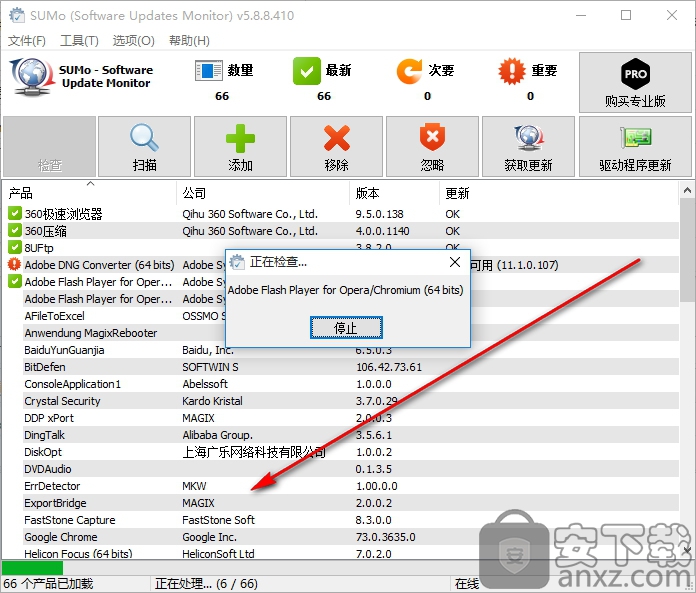696x593 pixels.
Task: Click the Alibaba Group. company cell
Action: [x=218, y=435]
